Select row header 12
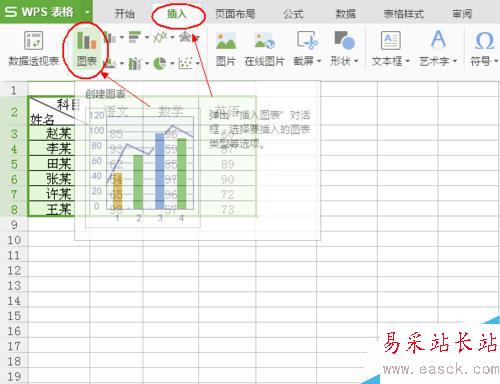This screenshot has height=384, width=500. point(14,270)
